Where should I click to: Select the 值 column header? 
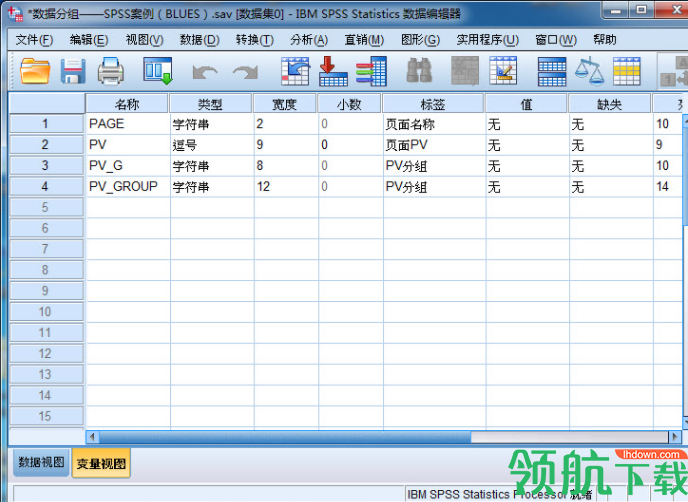(526, 104)
